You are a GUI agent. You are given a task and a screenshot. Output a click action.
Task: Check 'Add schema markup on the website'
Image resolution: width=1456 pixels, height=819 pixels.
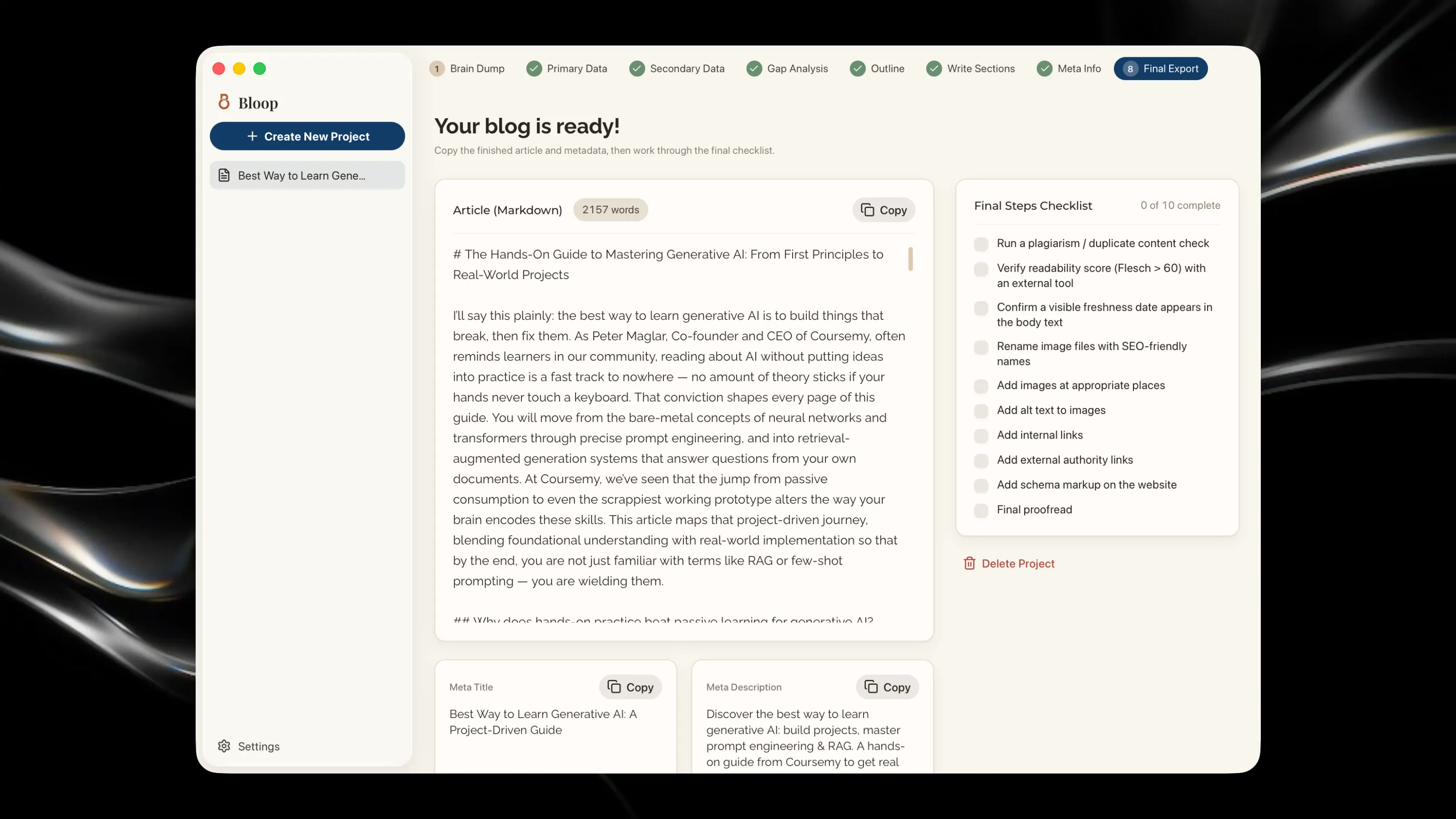(x=981, y=485)
